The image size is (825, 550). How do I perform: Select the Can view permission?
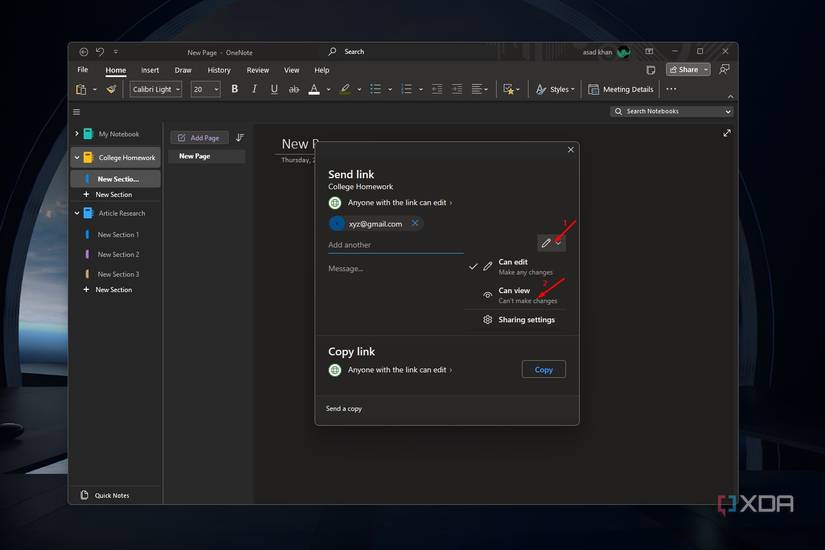point(516,295)
